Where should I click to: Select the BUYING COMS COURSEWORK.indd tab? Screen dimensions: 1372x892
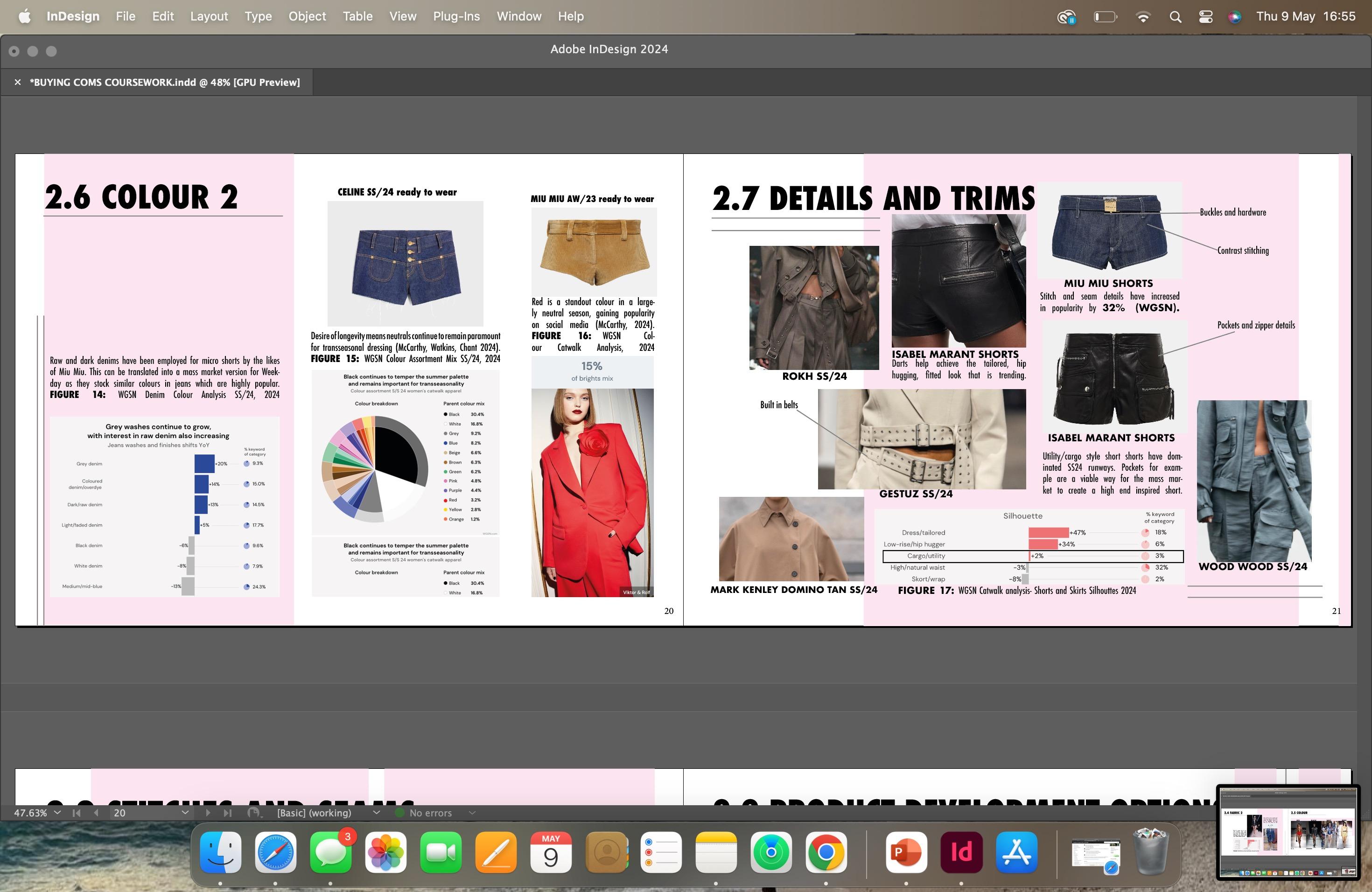click(165, 83)
